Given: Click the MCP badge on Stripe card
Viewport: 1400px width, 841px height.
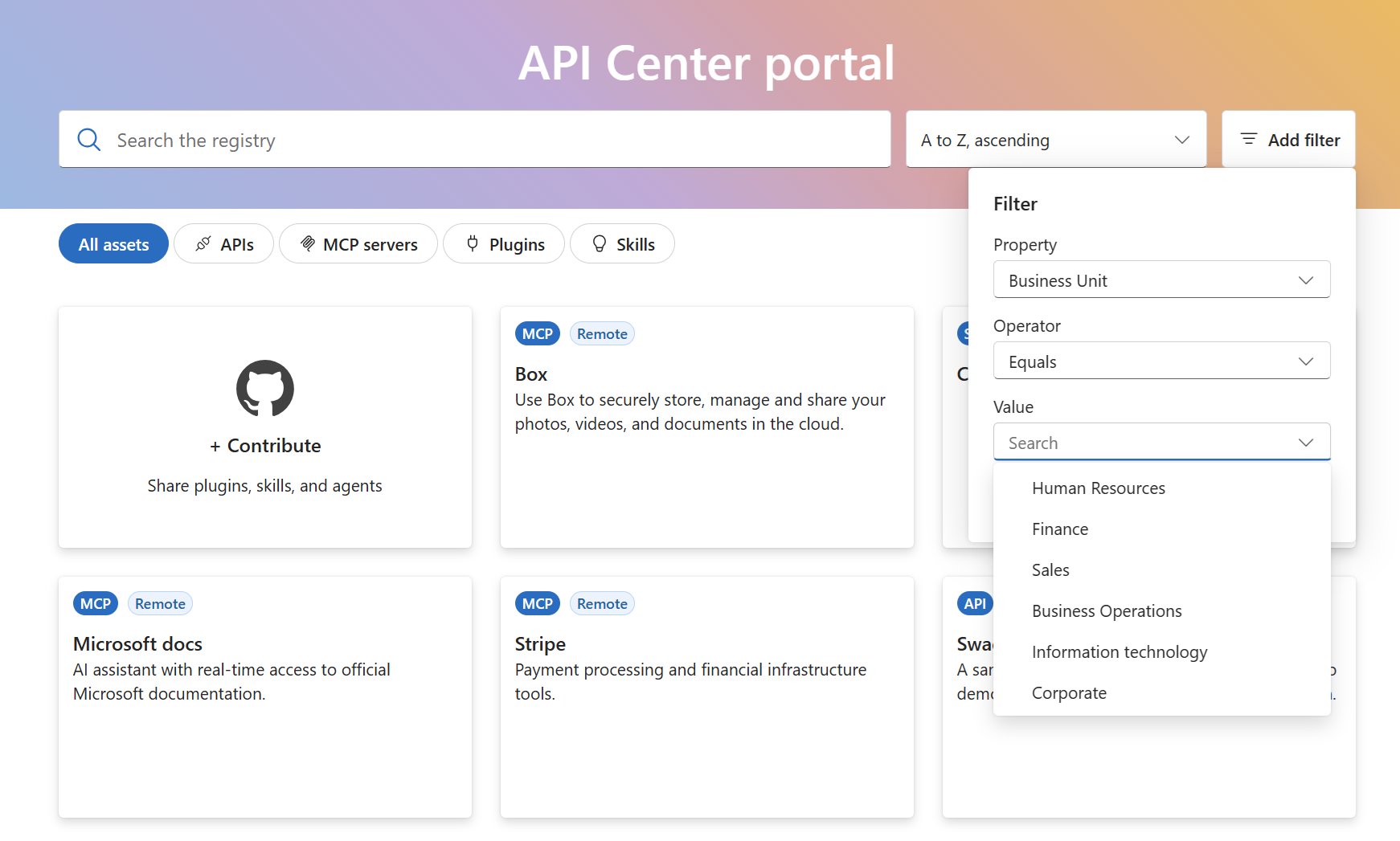Looking at the screenshot, I should point(538,603).
